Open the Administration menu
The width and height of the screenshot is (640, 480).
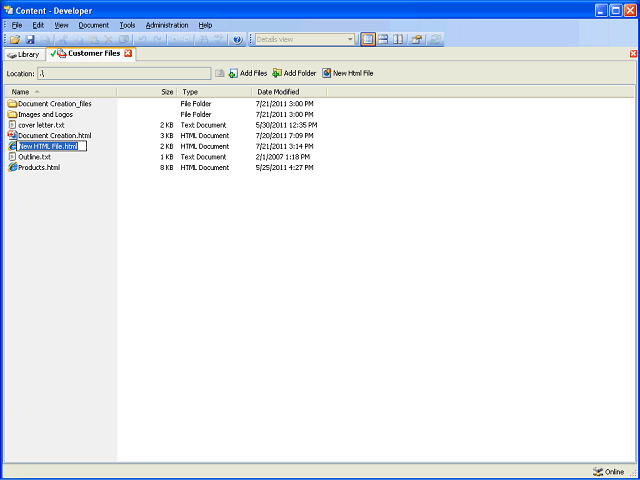click(x=167, y=25)
